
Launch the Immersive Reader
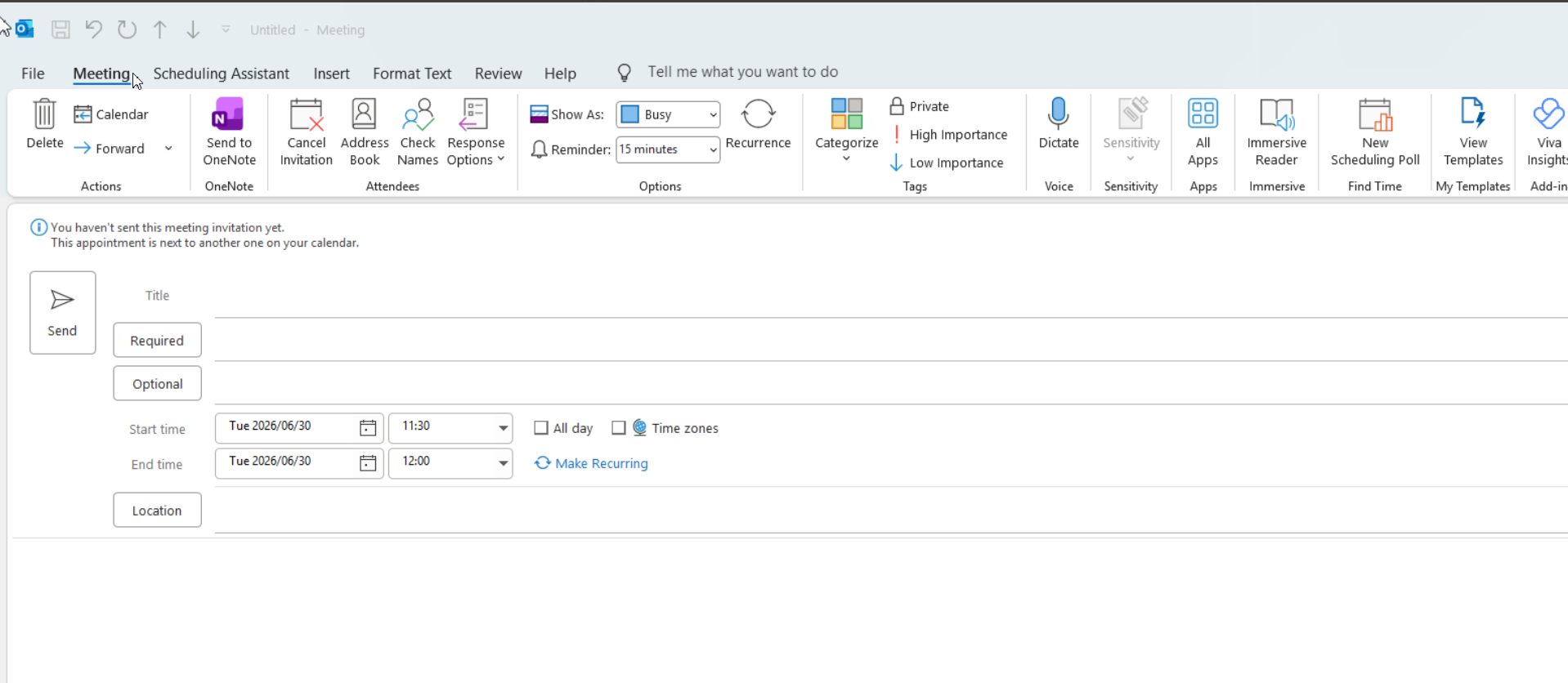point(1276,132)
